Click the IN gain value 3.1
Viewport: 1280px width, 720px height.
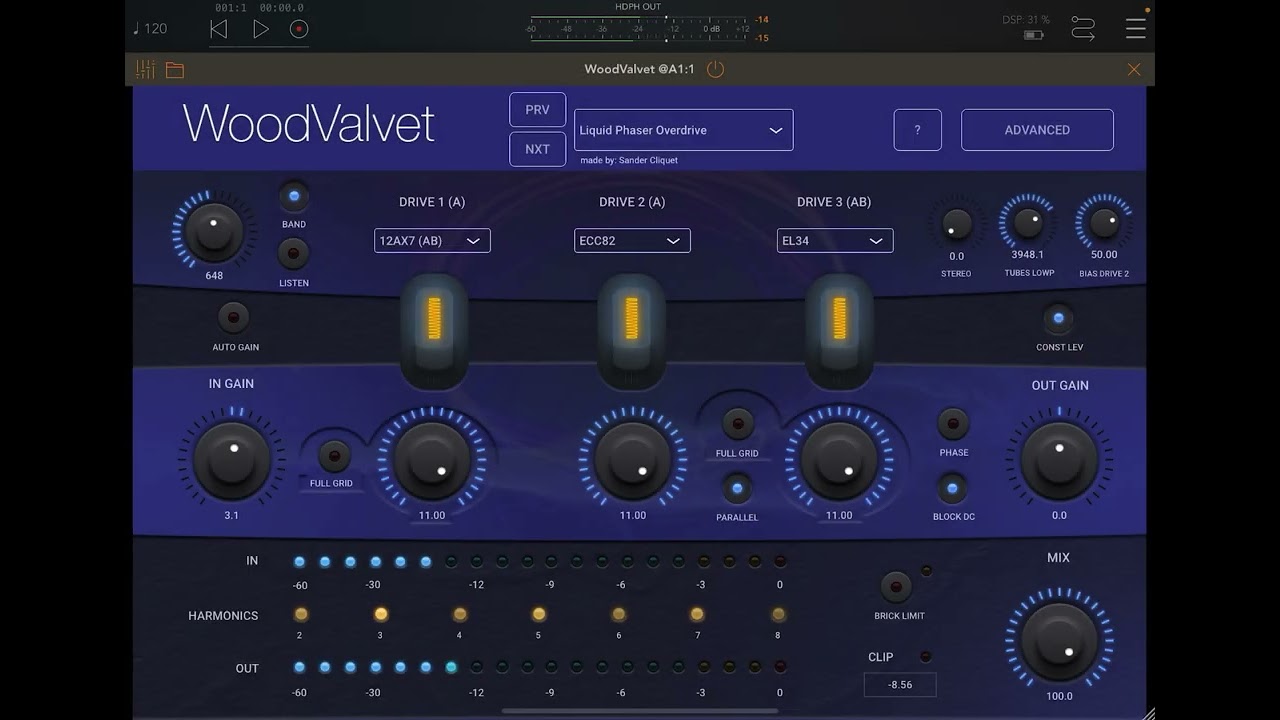(x=231, y=515)
